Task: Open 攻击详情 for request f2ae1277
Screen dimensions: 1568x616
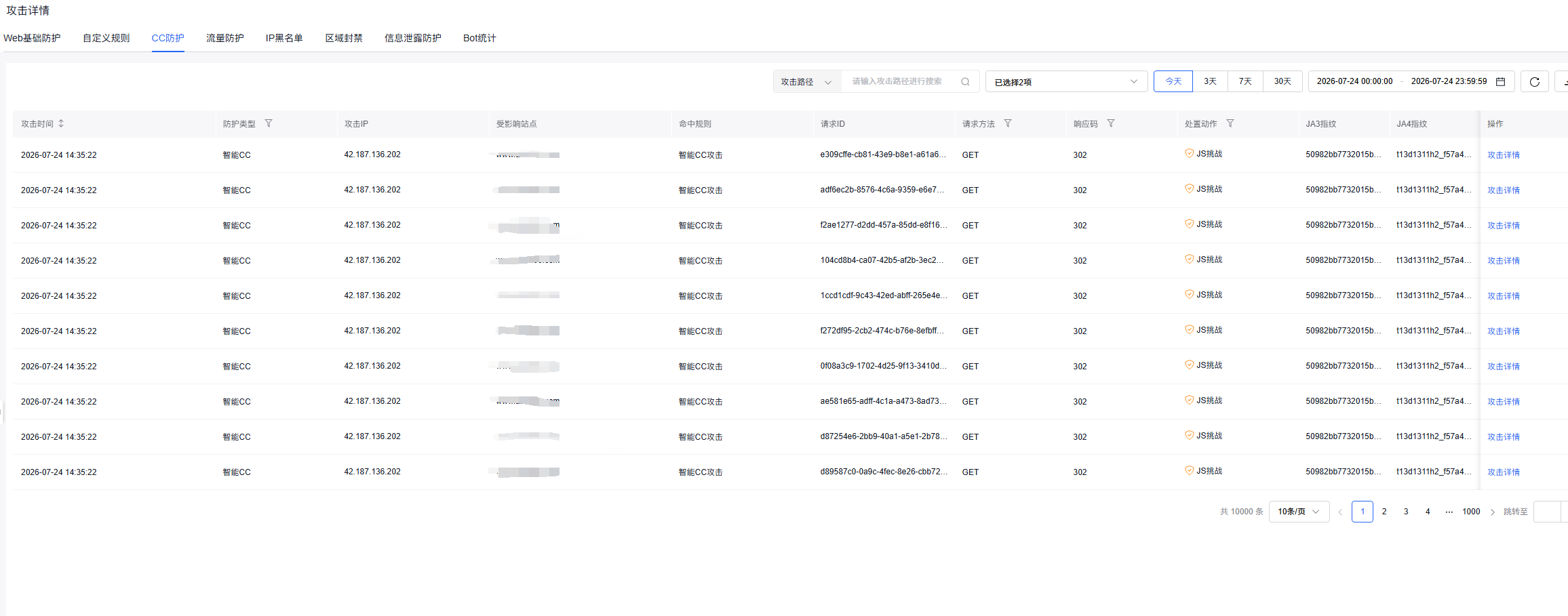Action: [1504, 226]
